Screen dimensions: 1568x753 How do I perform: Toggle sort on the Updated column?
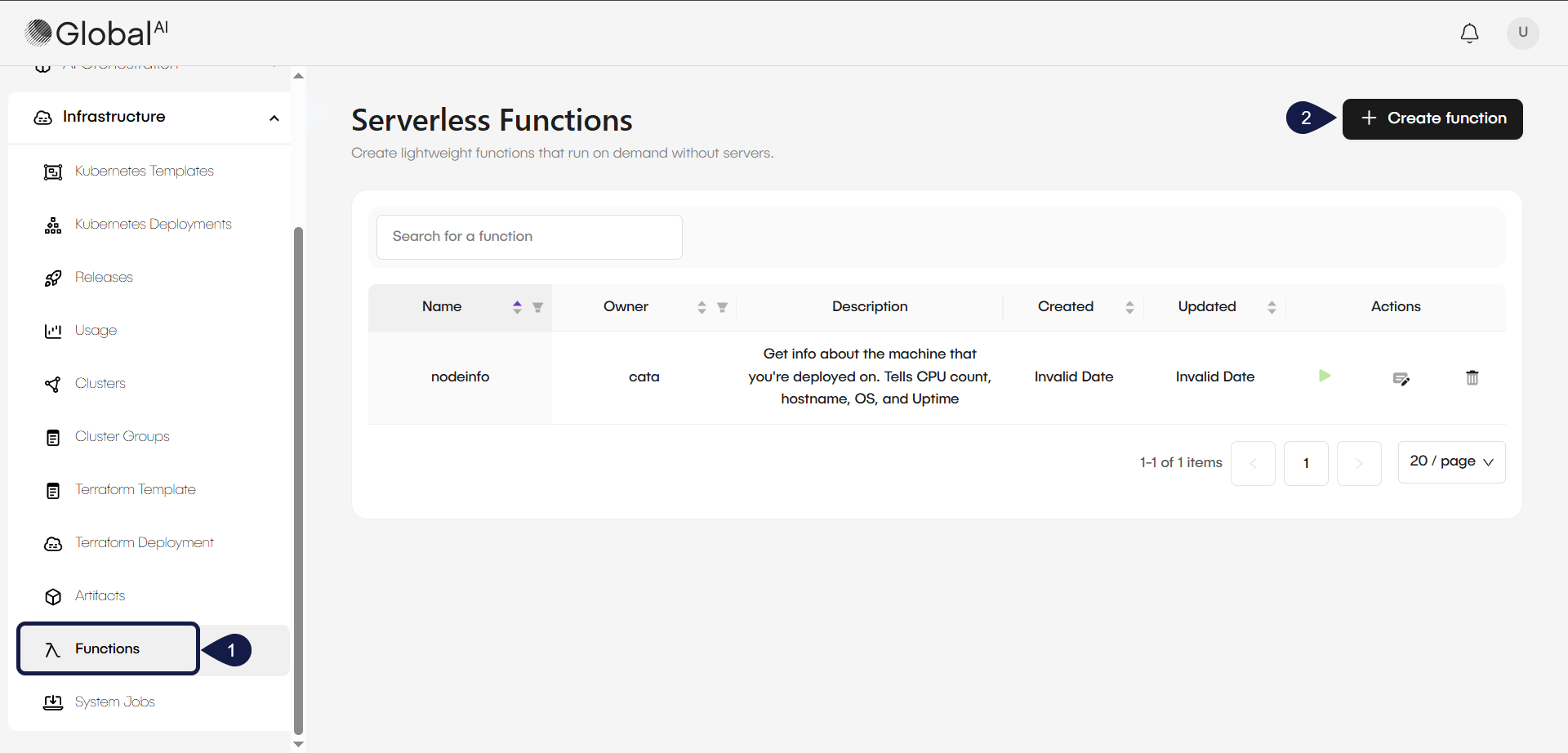[x=1272, y=306]
